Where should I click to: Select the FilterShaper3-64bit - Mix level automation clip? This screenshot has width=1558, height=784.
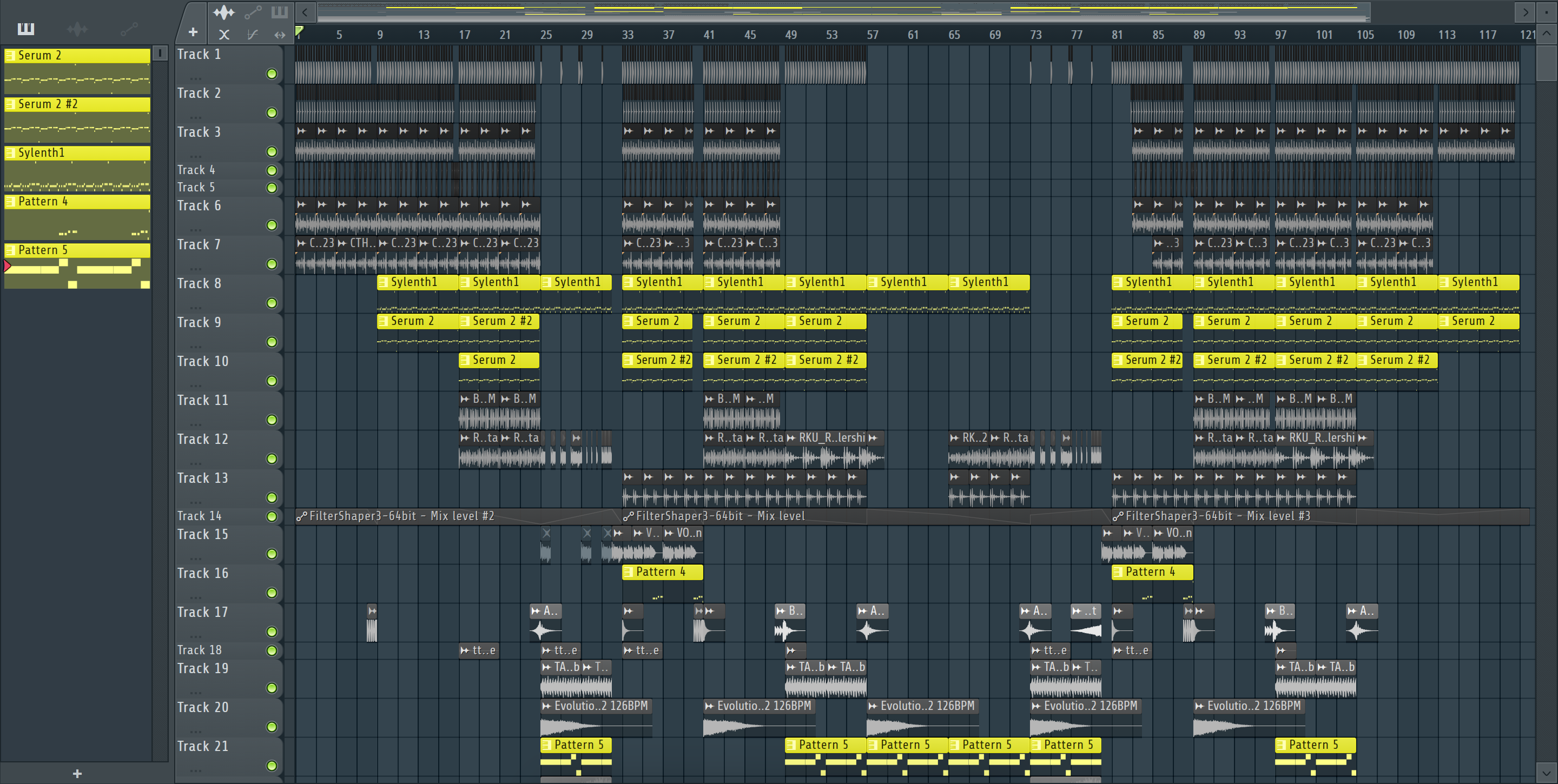tap(867, 516)
